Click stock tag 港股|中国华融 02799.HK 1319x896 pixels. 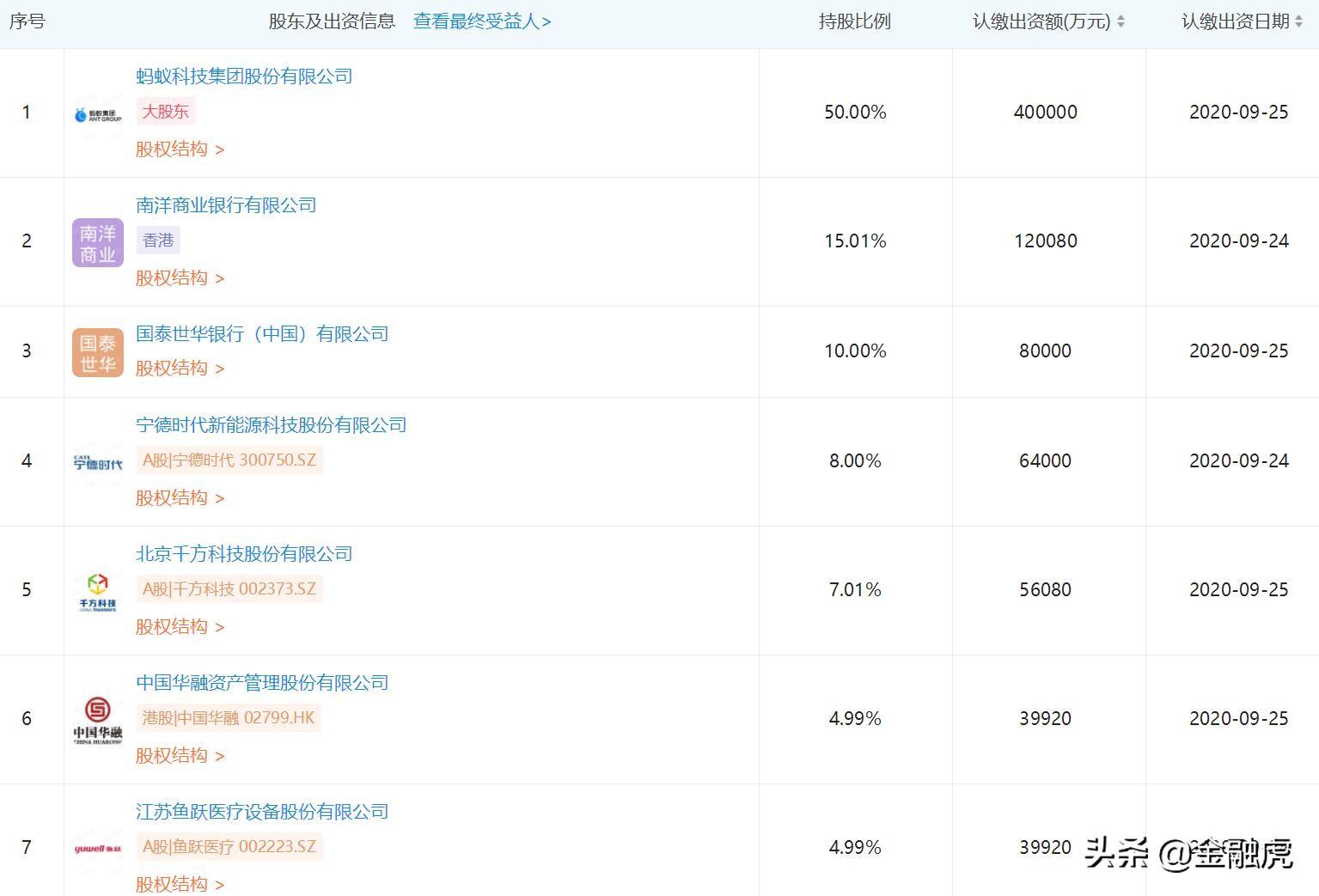[229, 718]
